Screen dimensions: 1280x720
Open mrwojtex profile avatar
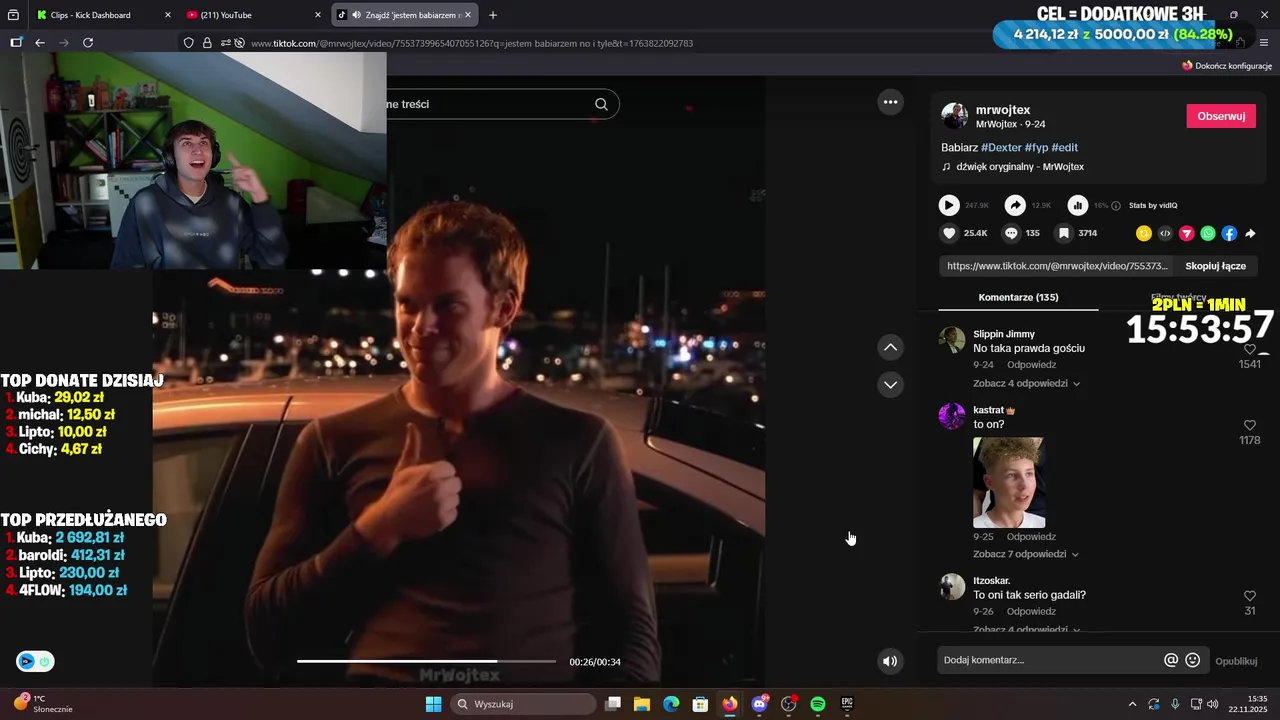[954, 116]
